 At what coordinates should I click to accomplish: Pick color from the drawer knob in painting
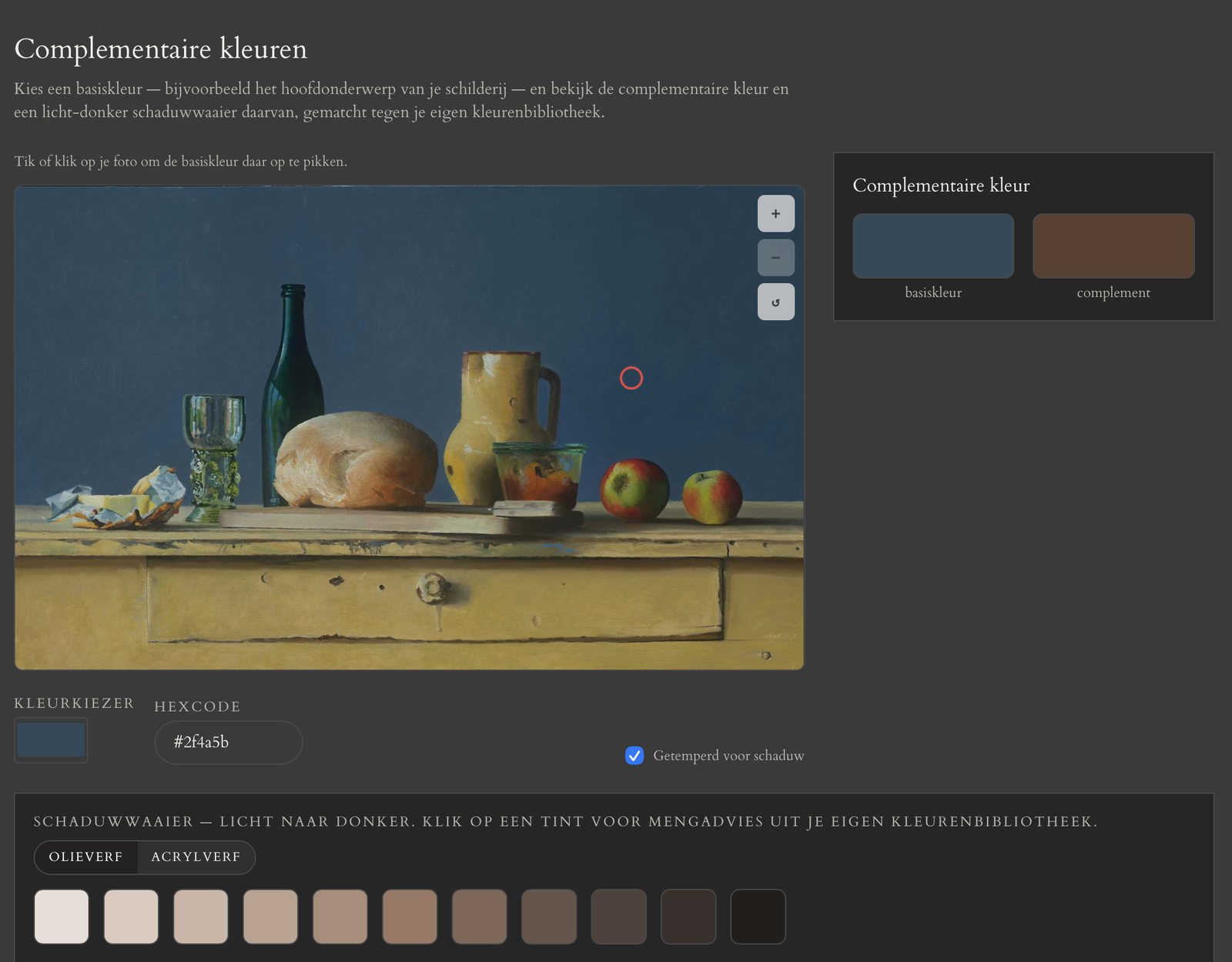coord(432,589)
